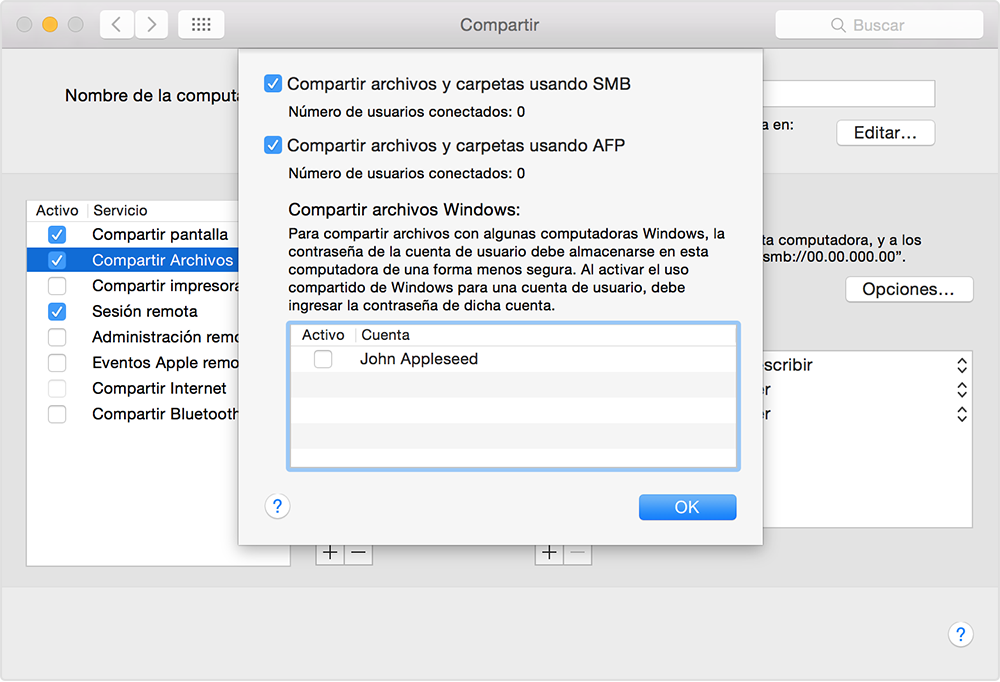
Task: Remove a shared folder with the minus button
Action: pyautogui.click(x=358, y=552)
